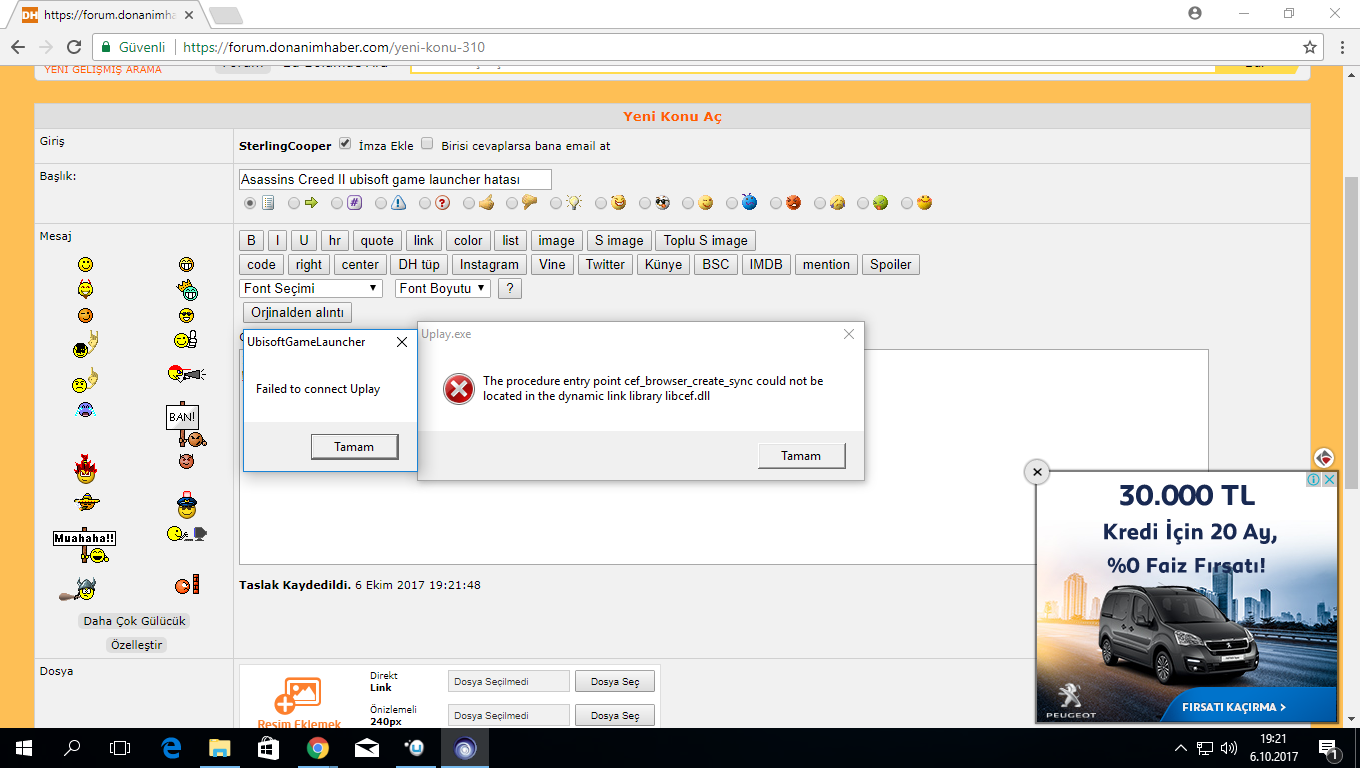The height and width of the screenshot is (768, 1360).
Task: Select the document topic icon radio
Action: [250, 203]
